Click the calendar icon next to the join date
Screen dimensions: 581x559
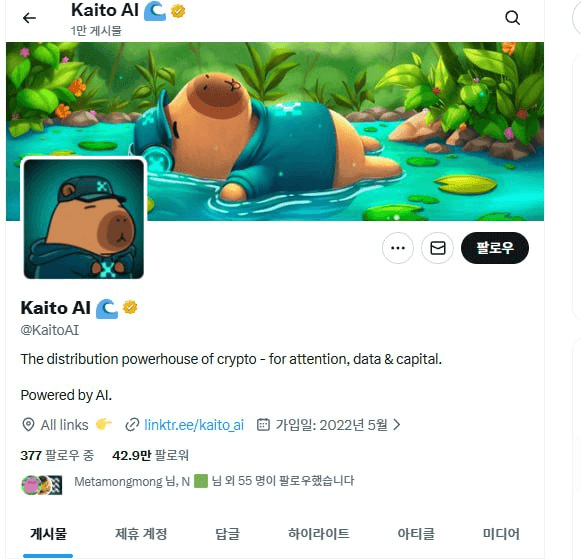pos(263,425)
